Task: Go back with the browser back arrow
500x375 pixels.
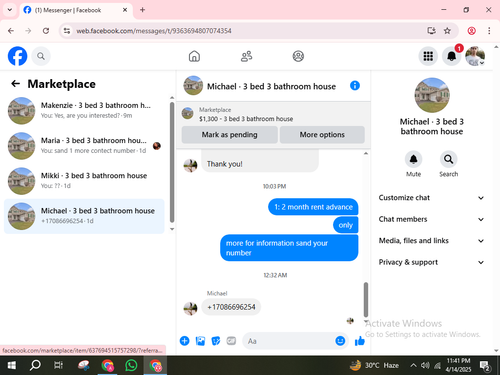Action: pyautogui.click(x=11, y=31)
